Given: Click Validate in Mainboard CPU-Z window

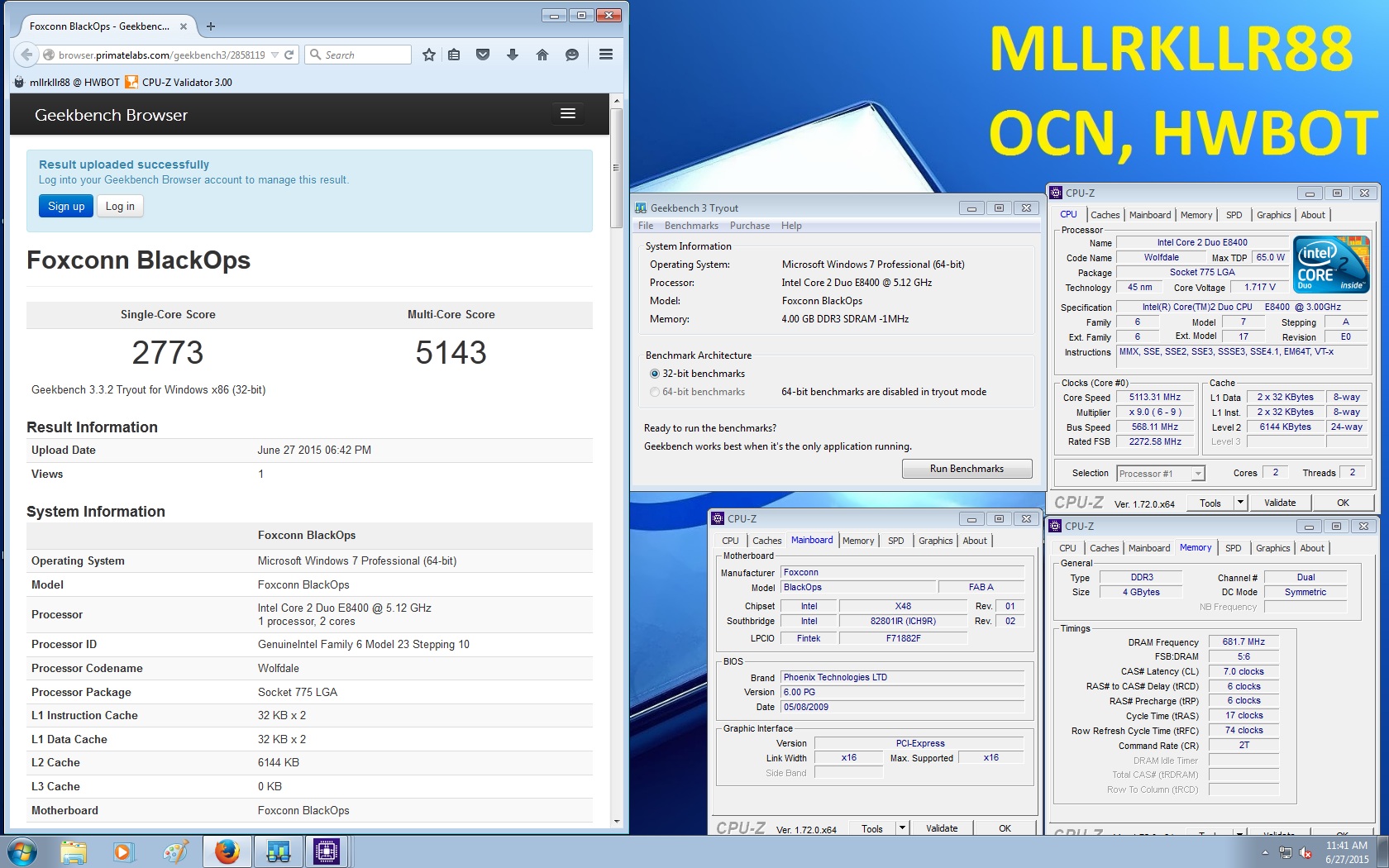Looking at the screenshot, I should click(x=942, y=828).
